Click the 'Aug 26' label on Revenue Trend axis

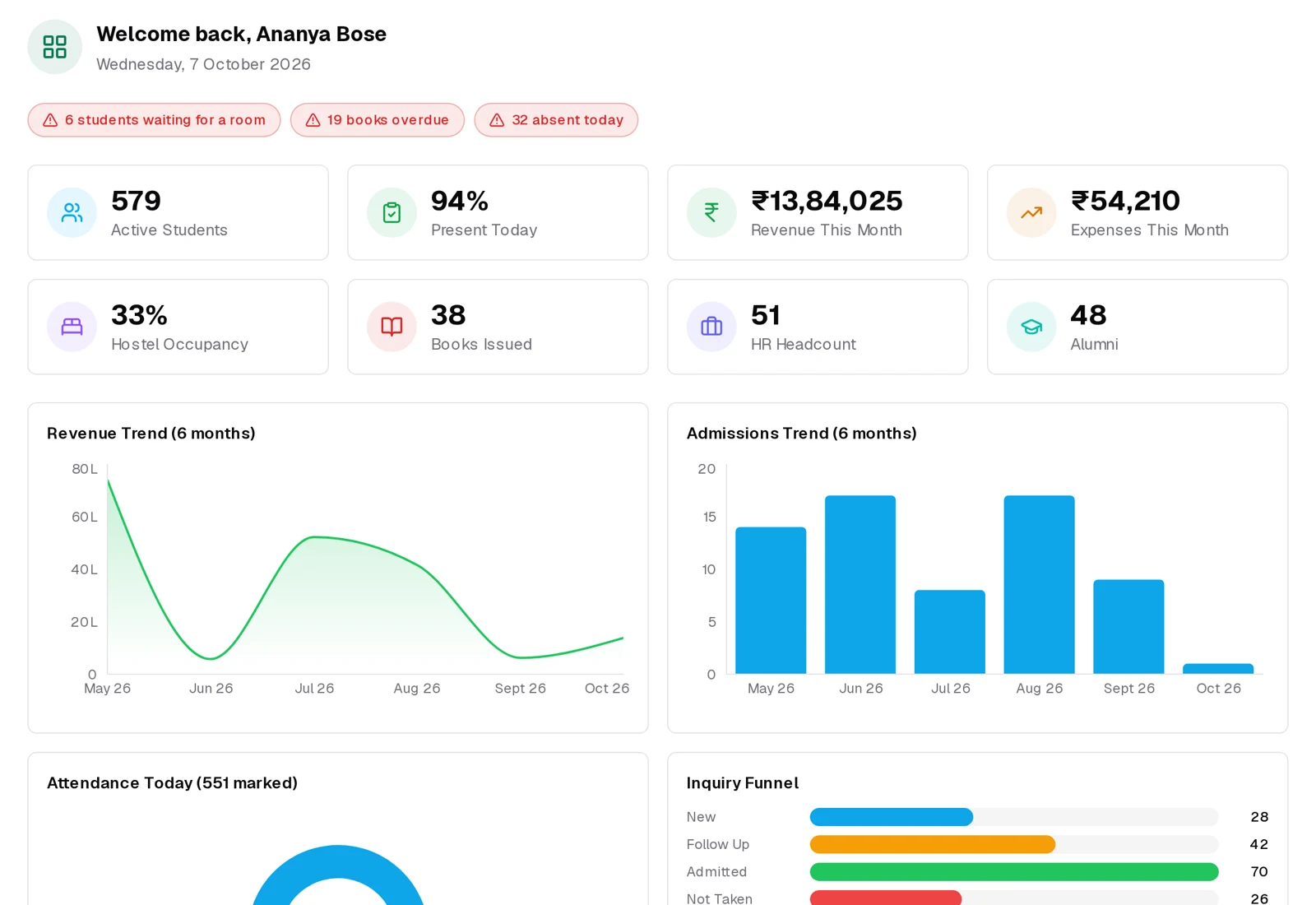(417, 689)
